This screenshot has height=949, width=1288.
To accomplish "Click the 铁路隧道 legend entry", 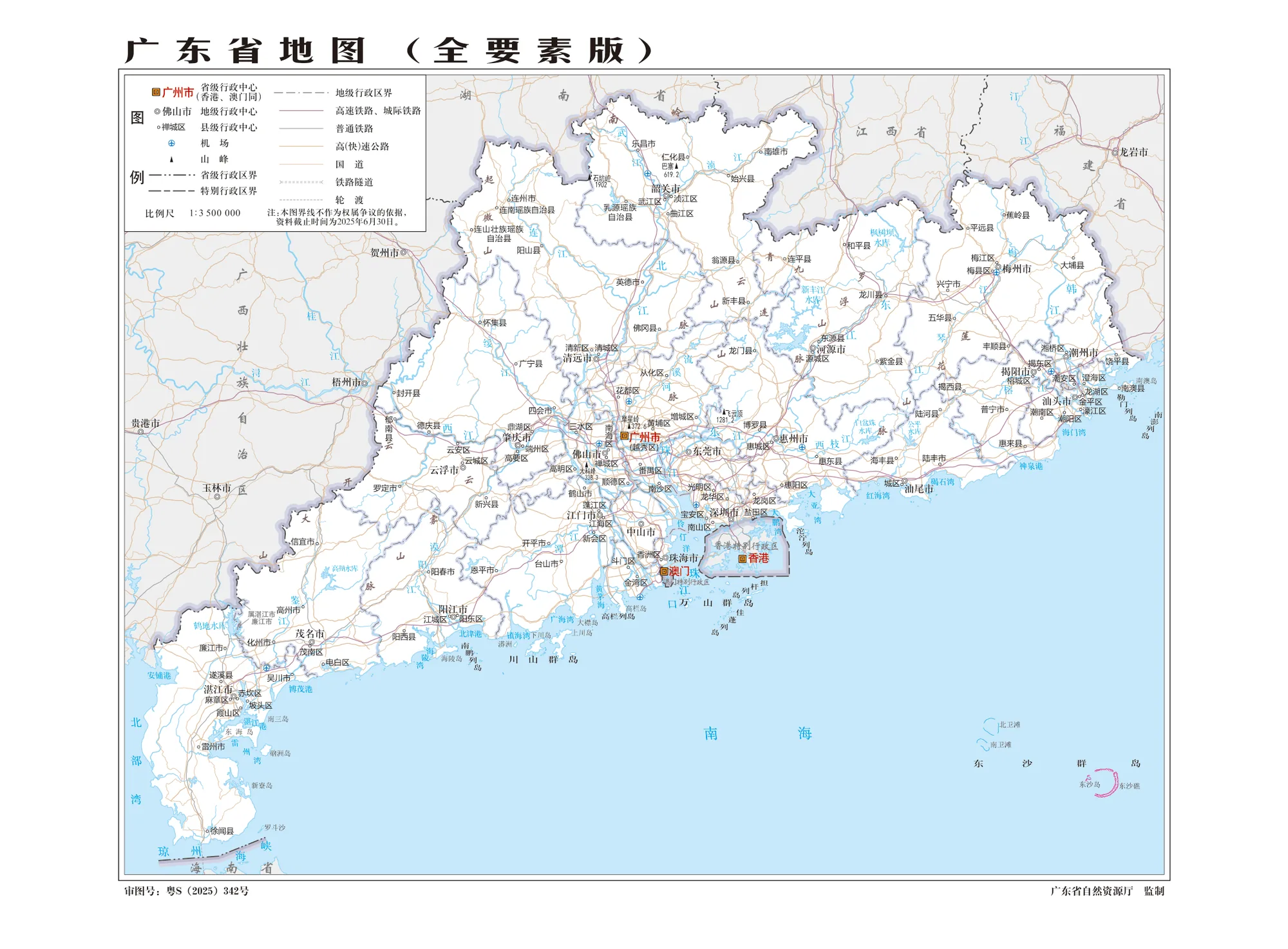I will click(x=354, y=183).
